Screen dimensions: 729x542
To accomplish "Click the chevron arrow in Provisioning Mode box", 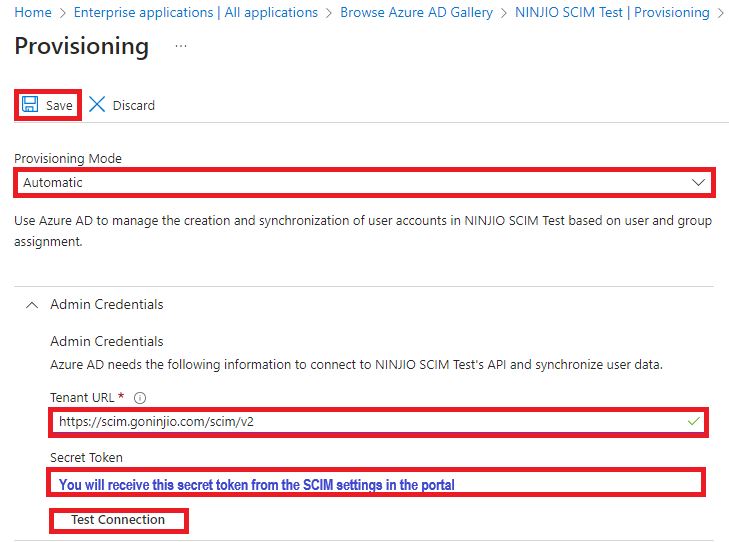I will pos(699,183).
